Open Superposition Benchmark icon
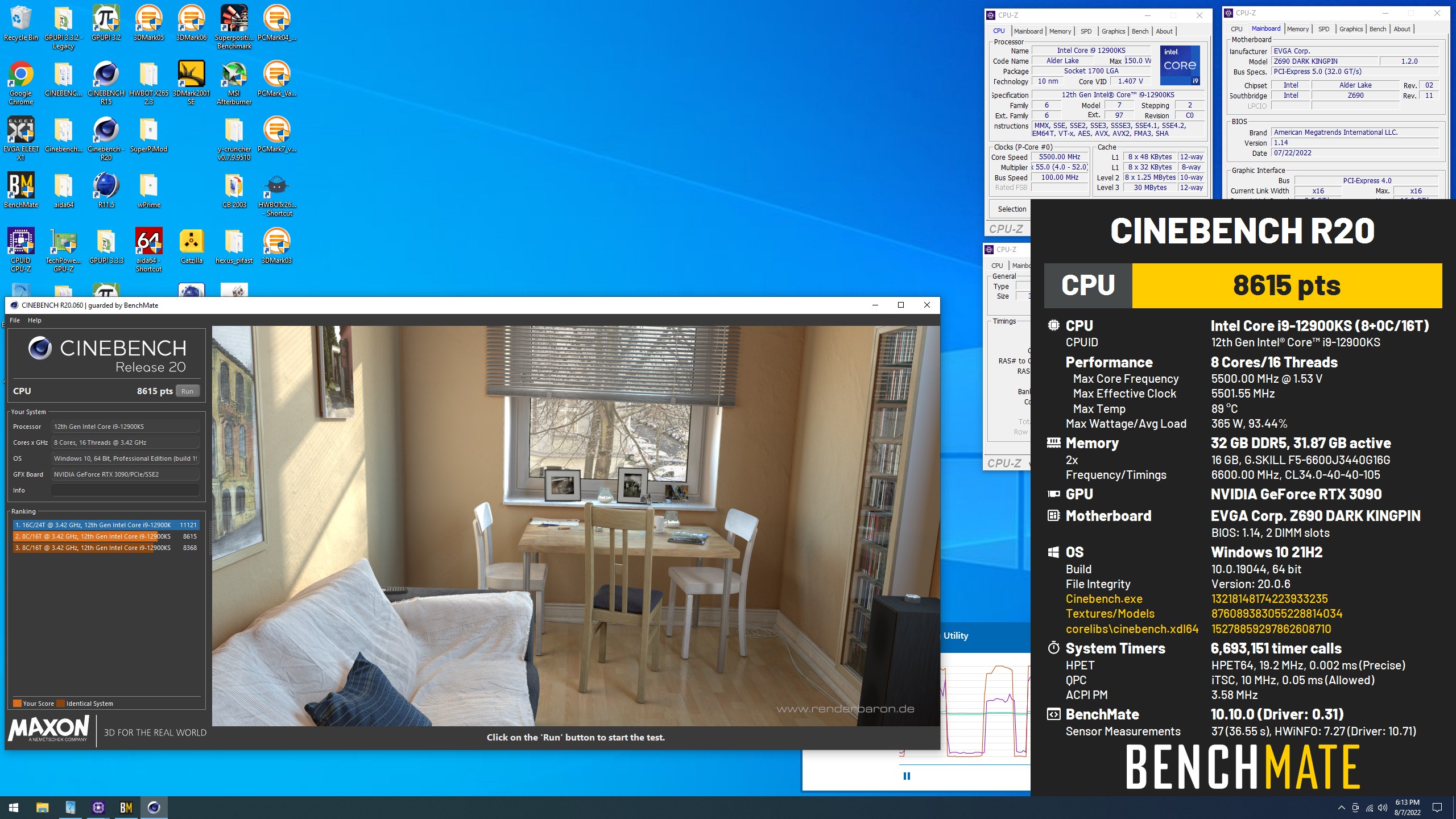 (234, 27)
